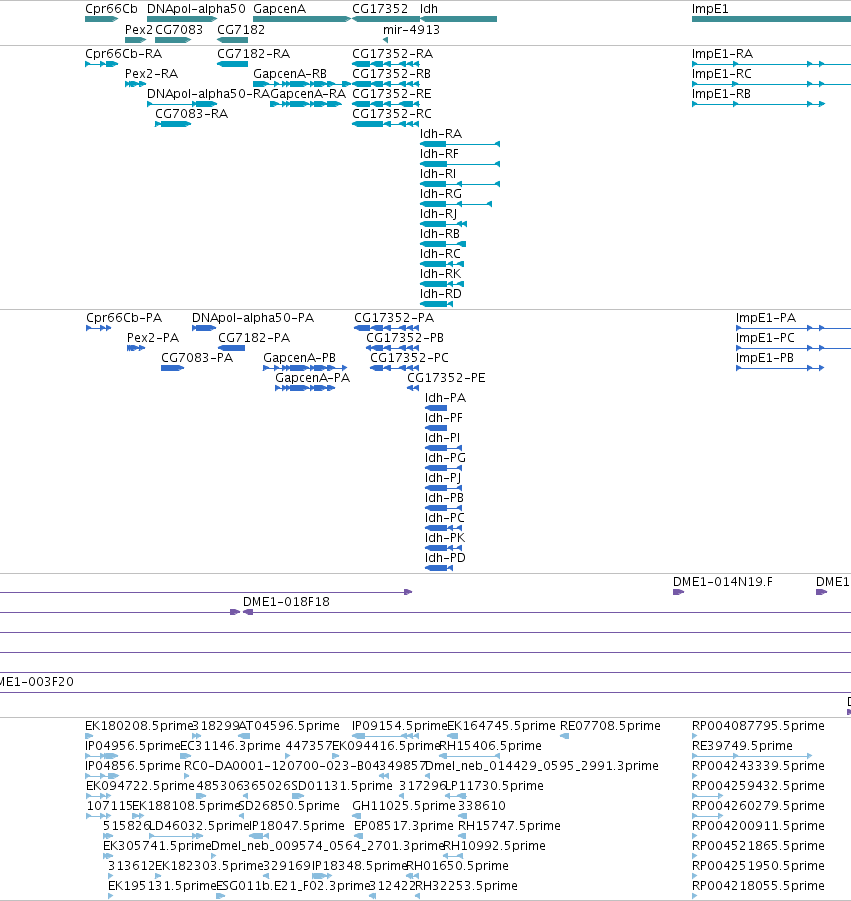Click transcript Pex2-RA label
Image resolution: width=851 pixels, height=901 pixels.
pos(151,74)
